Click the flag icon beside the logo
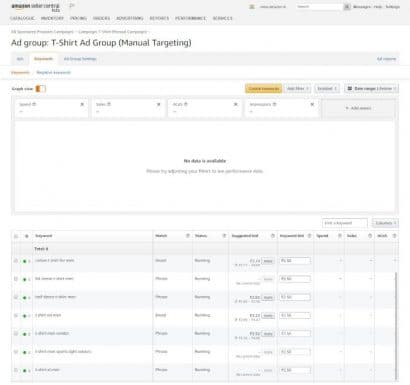 point(72,6)
